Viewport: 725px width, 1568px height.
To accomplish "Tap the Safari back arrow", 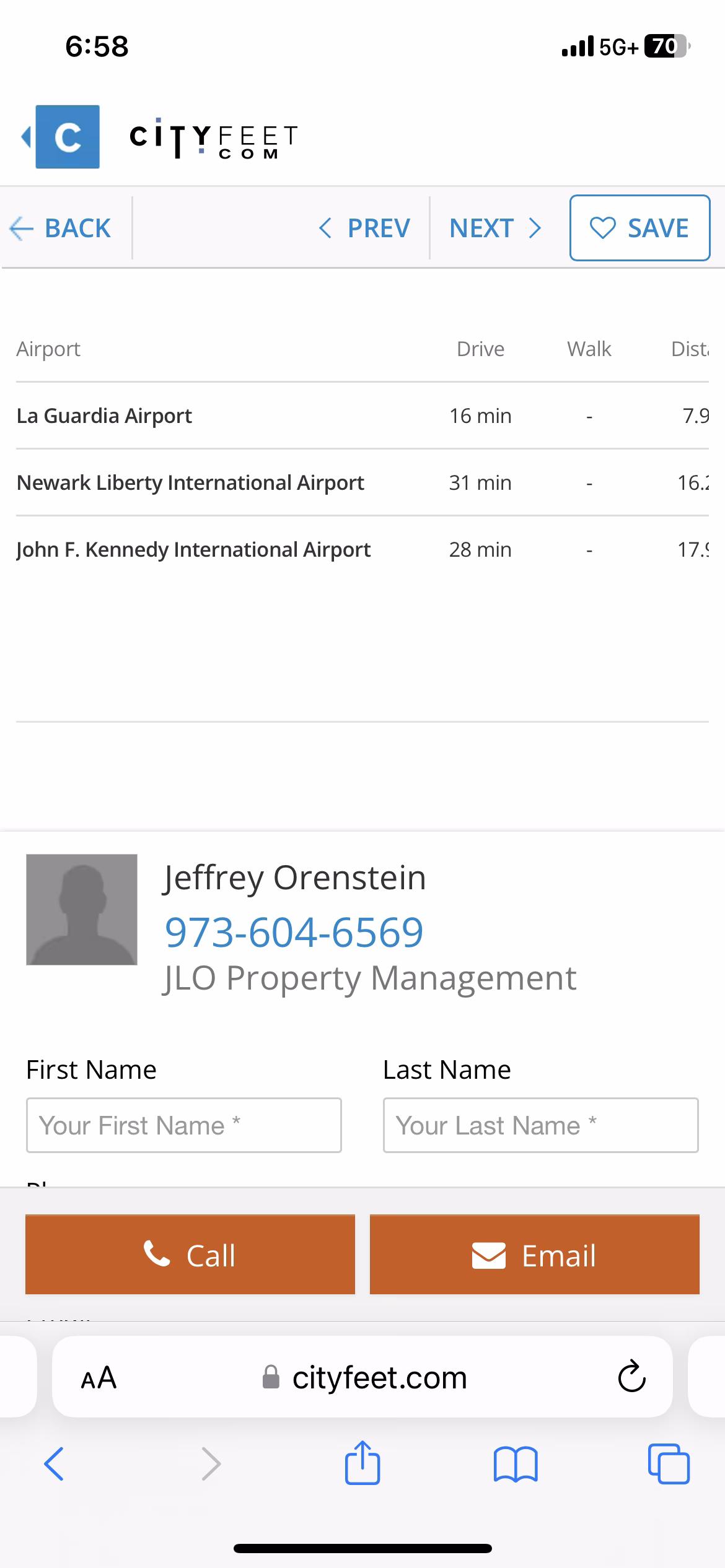I will [54, 1464].
